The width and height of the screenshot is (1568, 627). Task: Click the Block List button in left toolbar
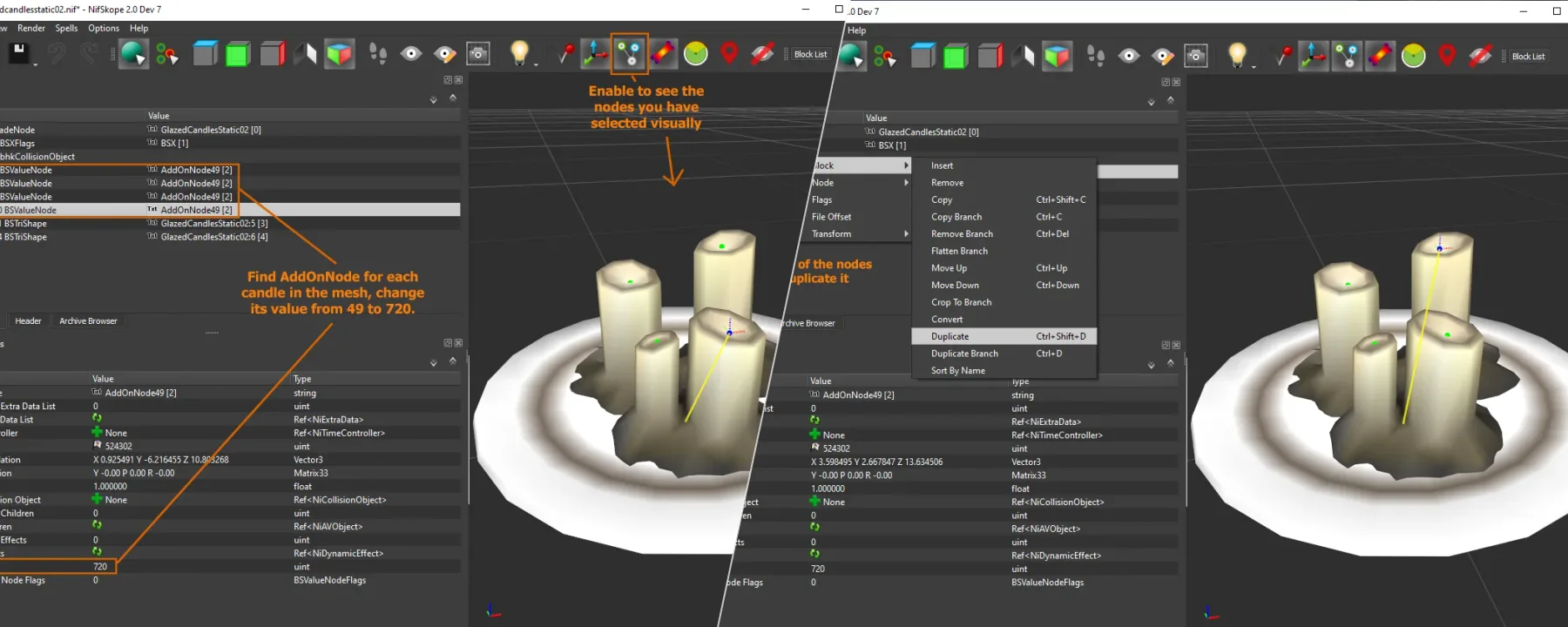point(810,54)
